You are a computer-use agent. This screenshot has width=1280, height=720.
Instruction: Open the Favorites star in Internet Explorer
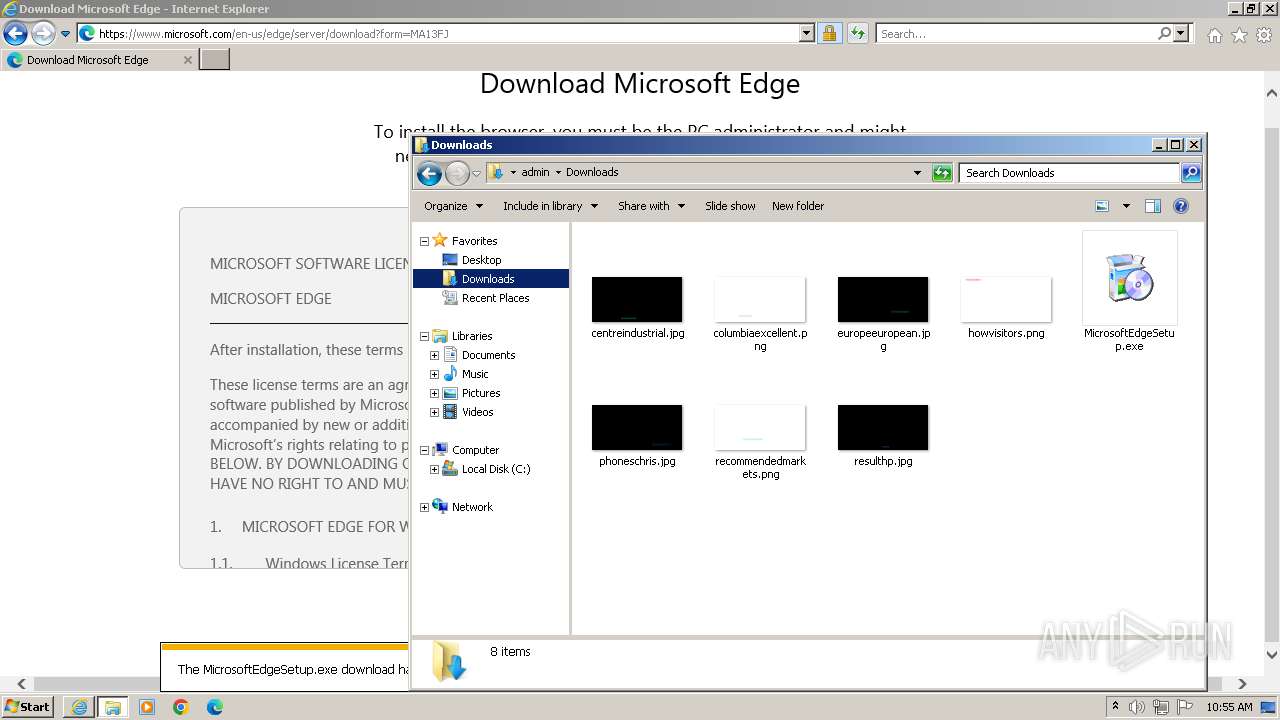(x=1239, y=35)
